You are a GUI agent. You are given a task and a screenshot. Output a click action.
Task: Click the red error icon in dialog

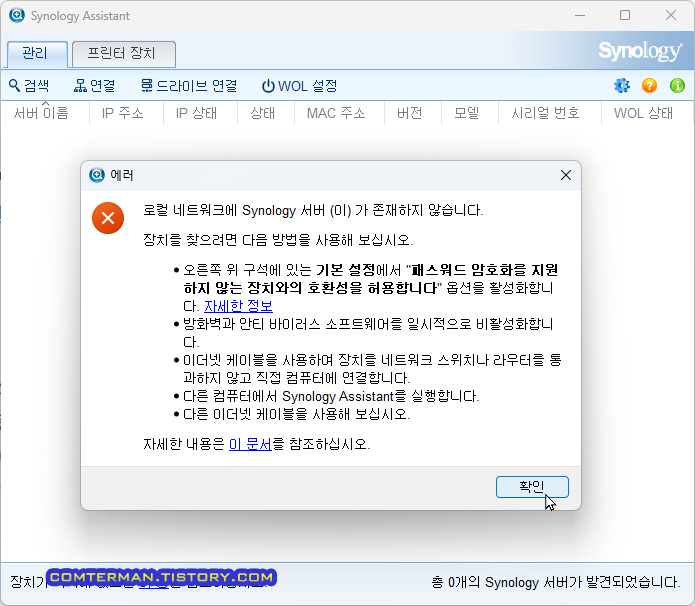click(108, 218)
